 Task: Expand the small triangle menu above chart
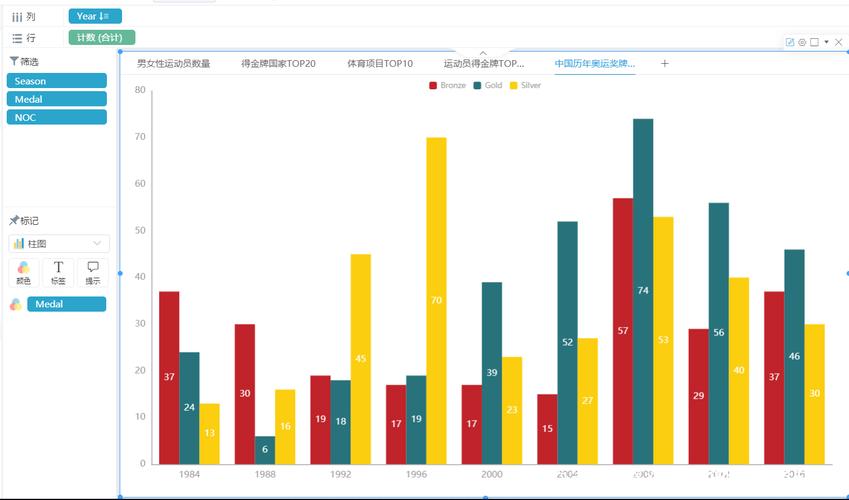click(x=826, y=42)
